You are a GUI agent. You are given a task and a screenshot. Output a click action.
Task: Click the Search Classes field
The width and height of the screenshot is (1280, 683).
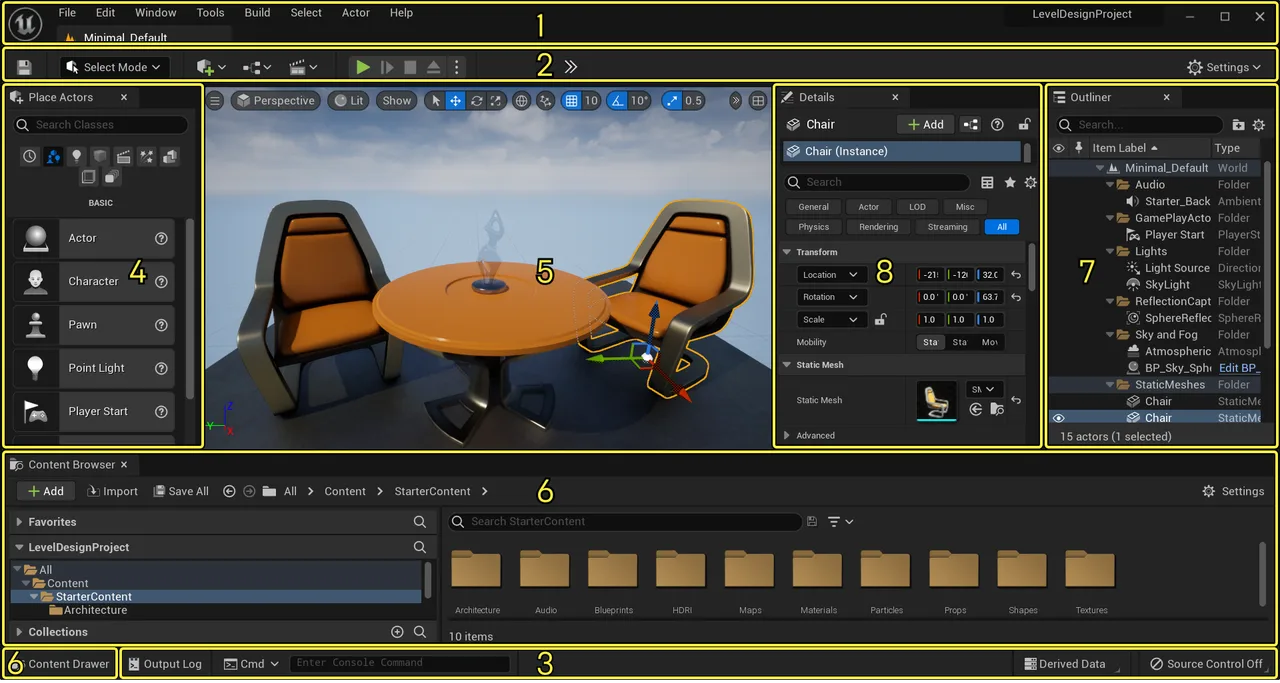pos(101,125)
